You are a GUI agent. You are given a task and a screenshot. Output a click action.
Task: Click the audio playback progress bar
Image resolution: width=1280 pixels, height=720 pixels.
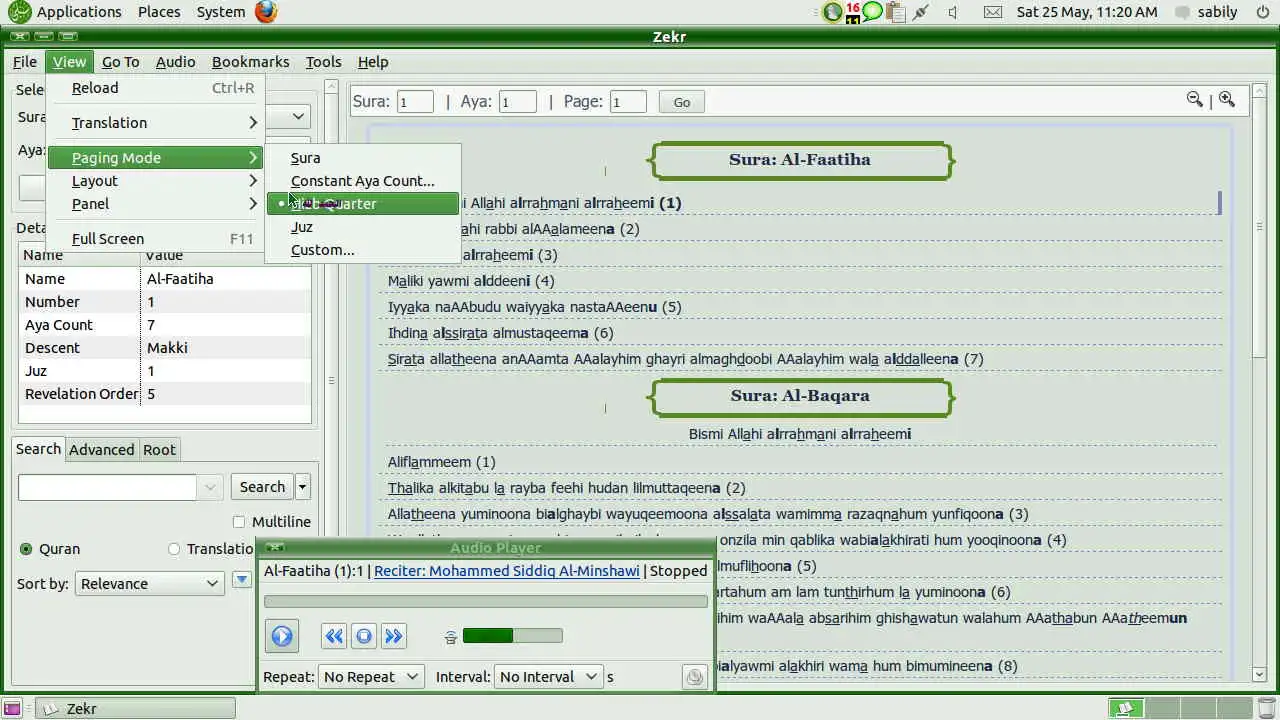click(486, 602)
